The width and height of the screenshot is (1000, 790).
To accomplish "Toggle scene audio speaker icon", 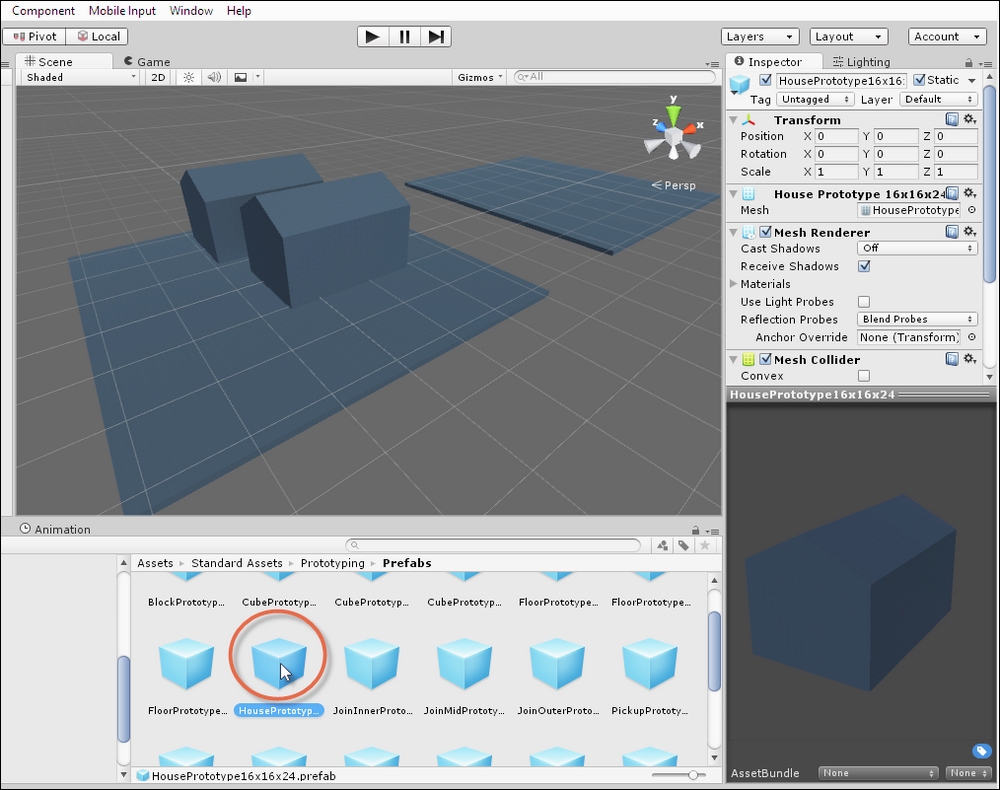I will [x=213, y=77].
